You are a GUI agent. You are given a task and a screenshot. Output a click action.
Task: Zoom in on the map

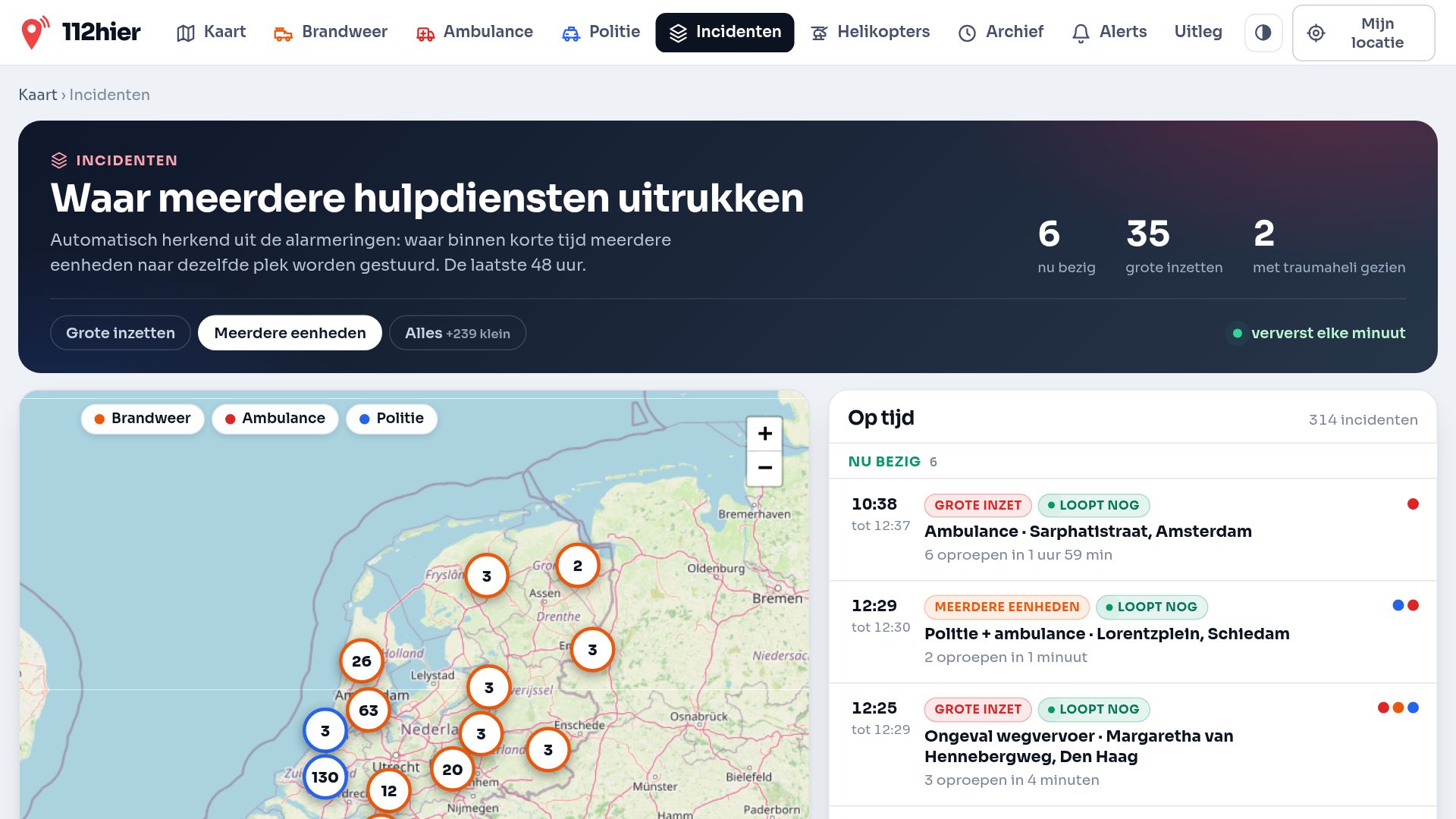click(764, 433)
